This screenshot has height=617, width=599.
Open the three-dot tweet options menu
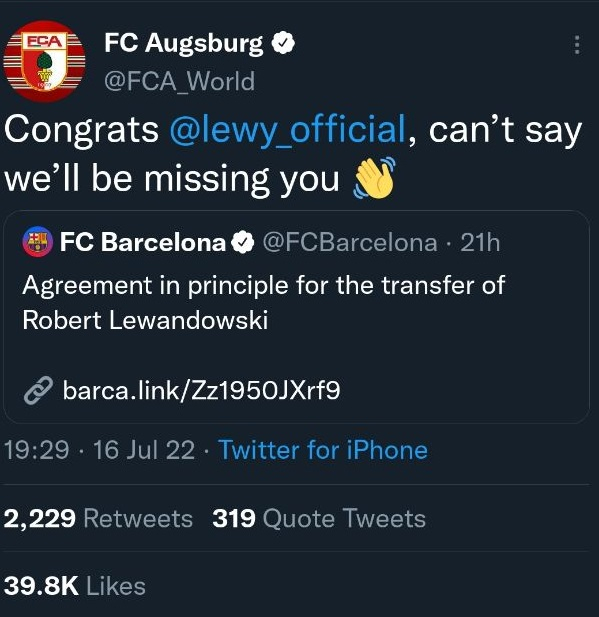[x=577, y=45]
